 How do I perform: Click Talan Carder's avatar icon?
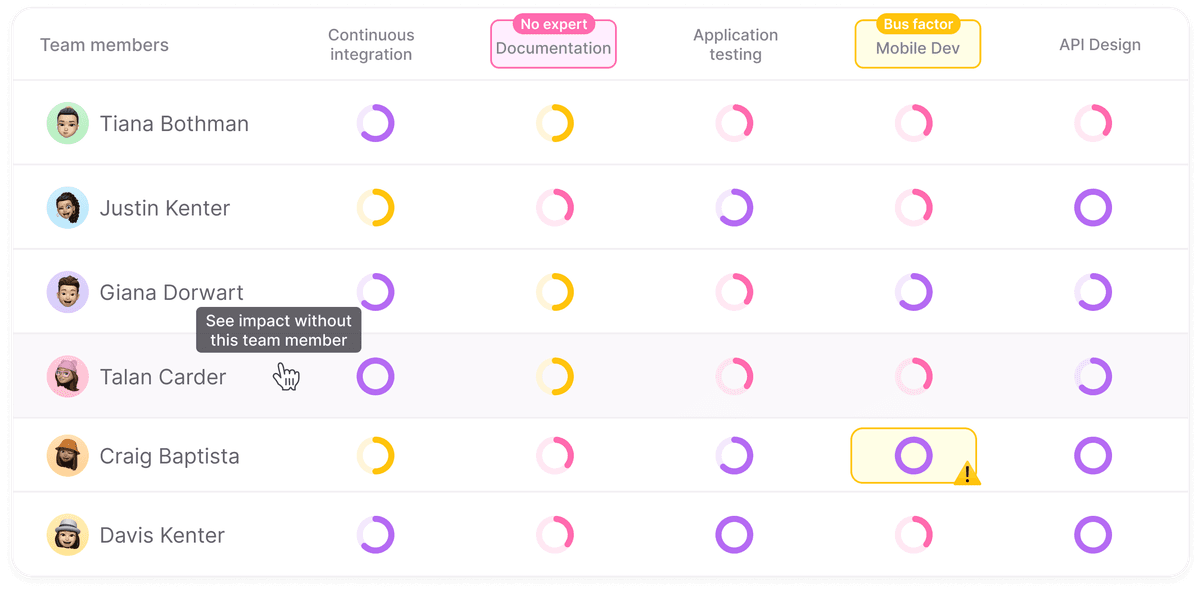click(68, 377)
